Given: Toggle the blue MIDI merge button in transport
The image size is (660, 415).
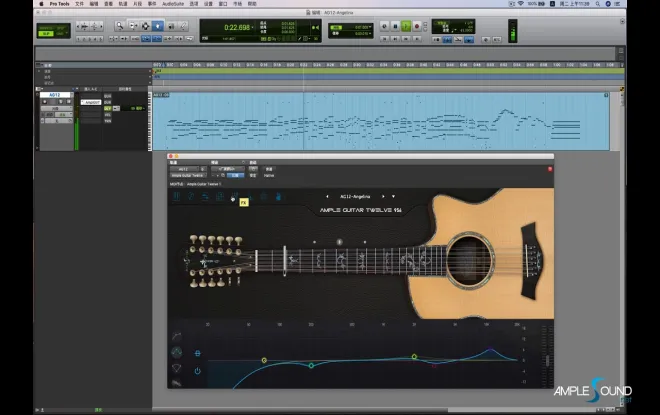Looking at the screenshot, I should click(x=468, y=40).
